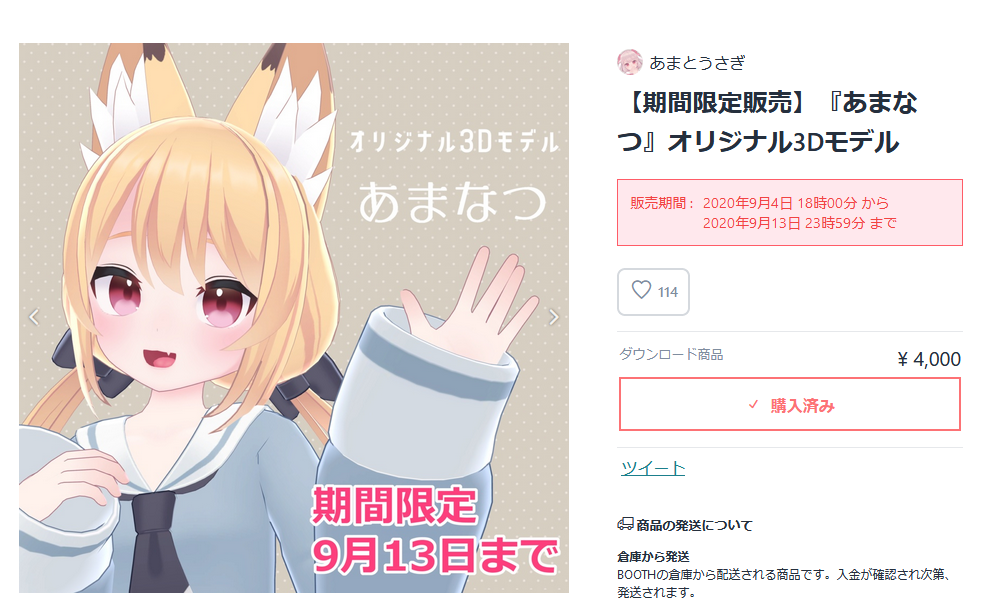Click the delivery truck icon
This screenshot has width=995, height=607.
625,524
